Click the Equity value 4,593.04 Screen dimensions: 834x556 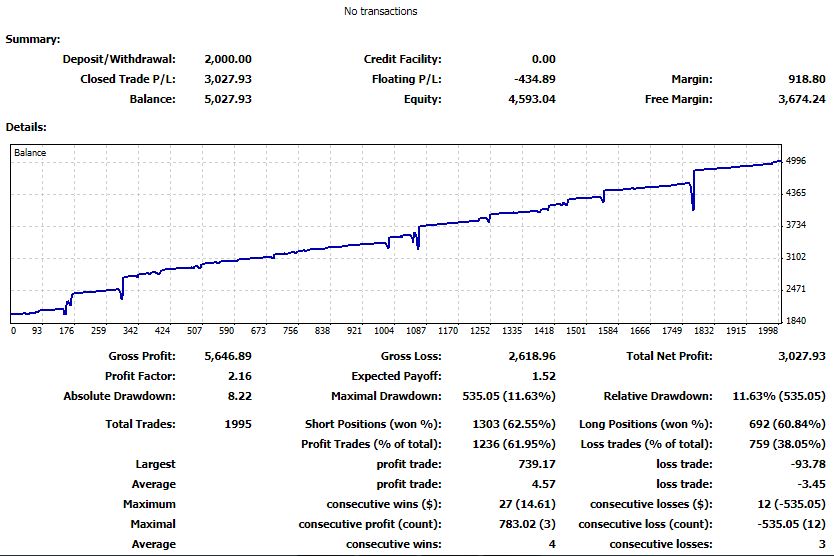click(x=532, y=99)
